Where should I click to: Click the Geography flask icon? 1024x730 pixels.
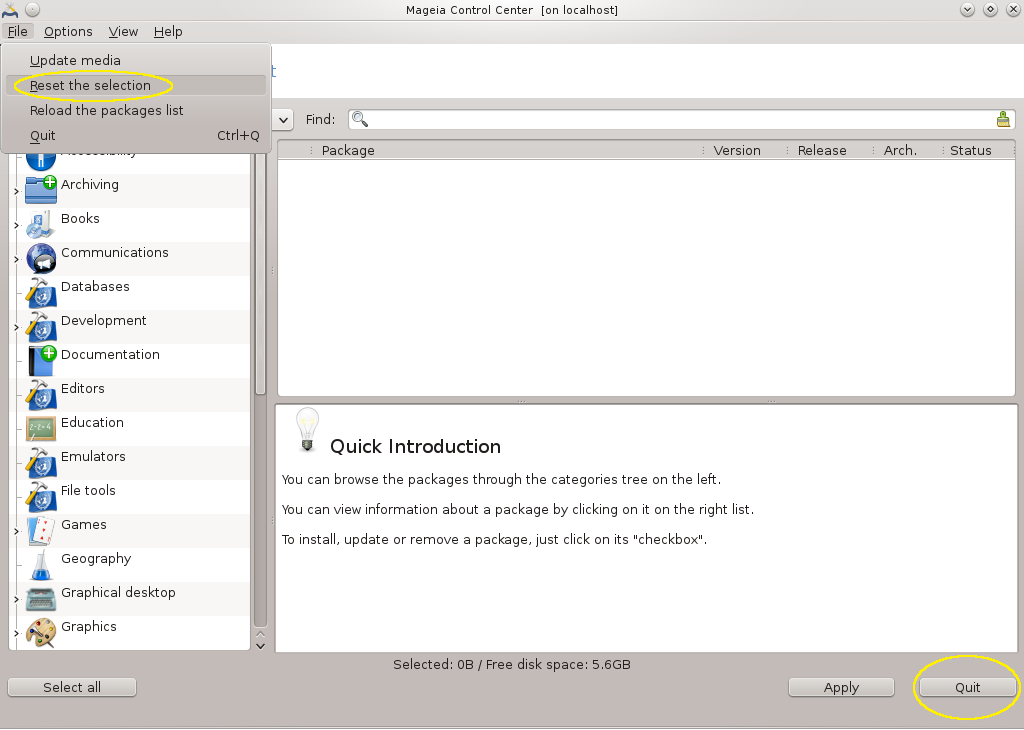pyautogui.click(x=40, y=563)
